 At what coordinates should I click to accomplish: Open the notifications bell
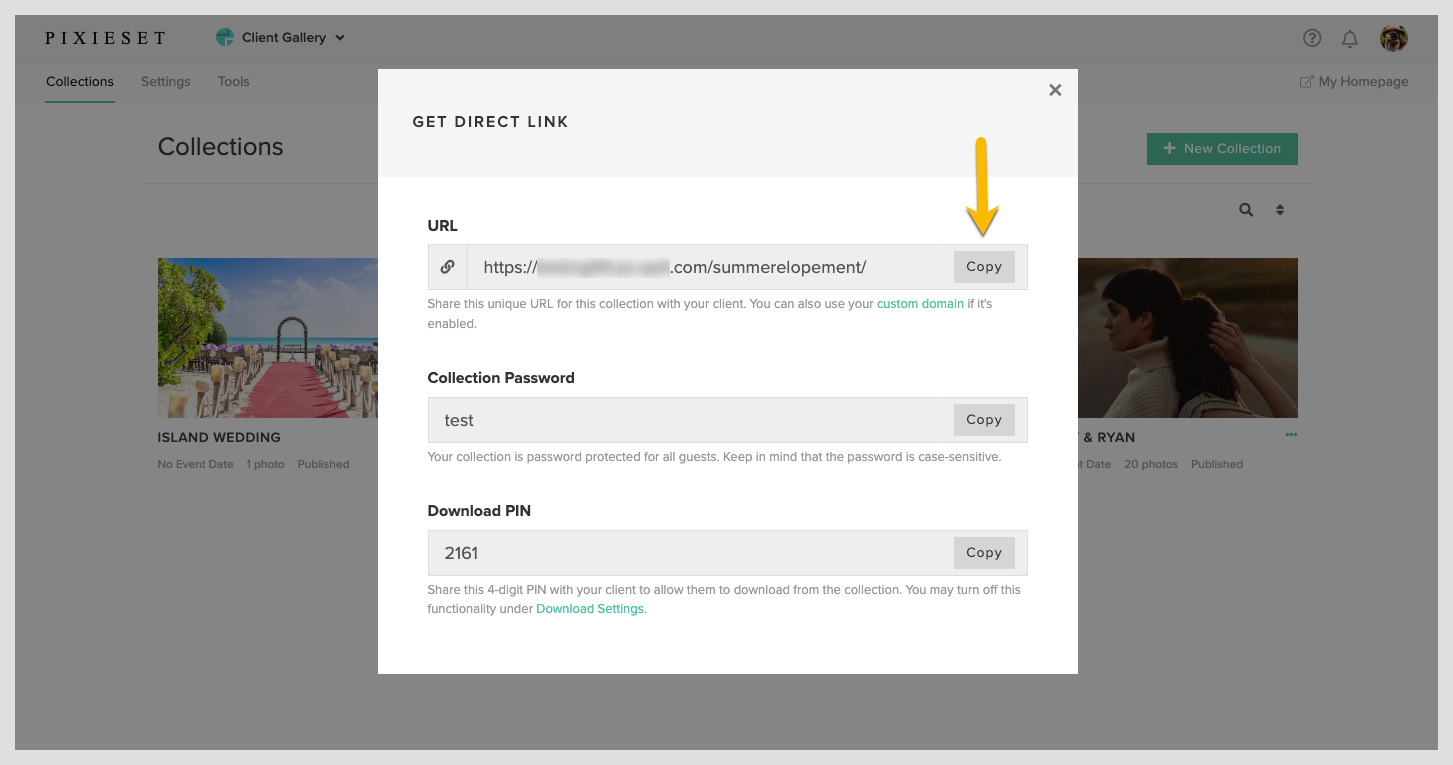click(1350, 38)
